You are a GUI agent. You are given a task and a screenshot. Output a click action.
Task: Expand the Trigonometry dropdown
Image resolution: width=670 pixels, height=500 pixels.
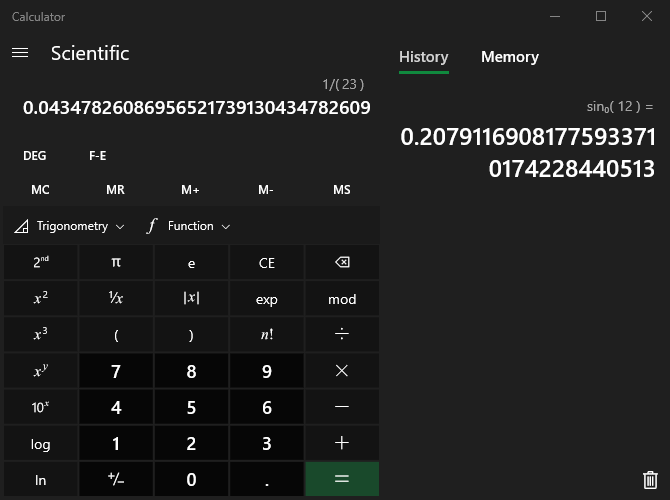70,226
